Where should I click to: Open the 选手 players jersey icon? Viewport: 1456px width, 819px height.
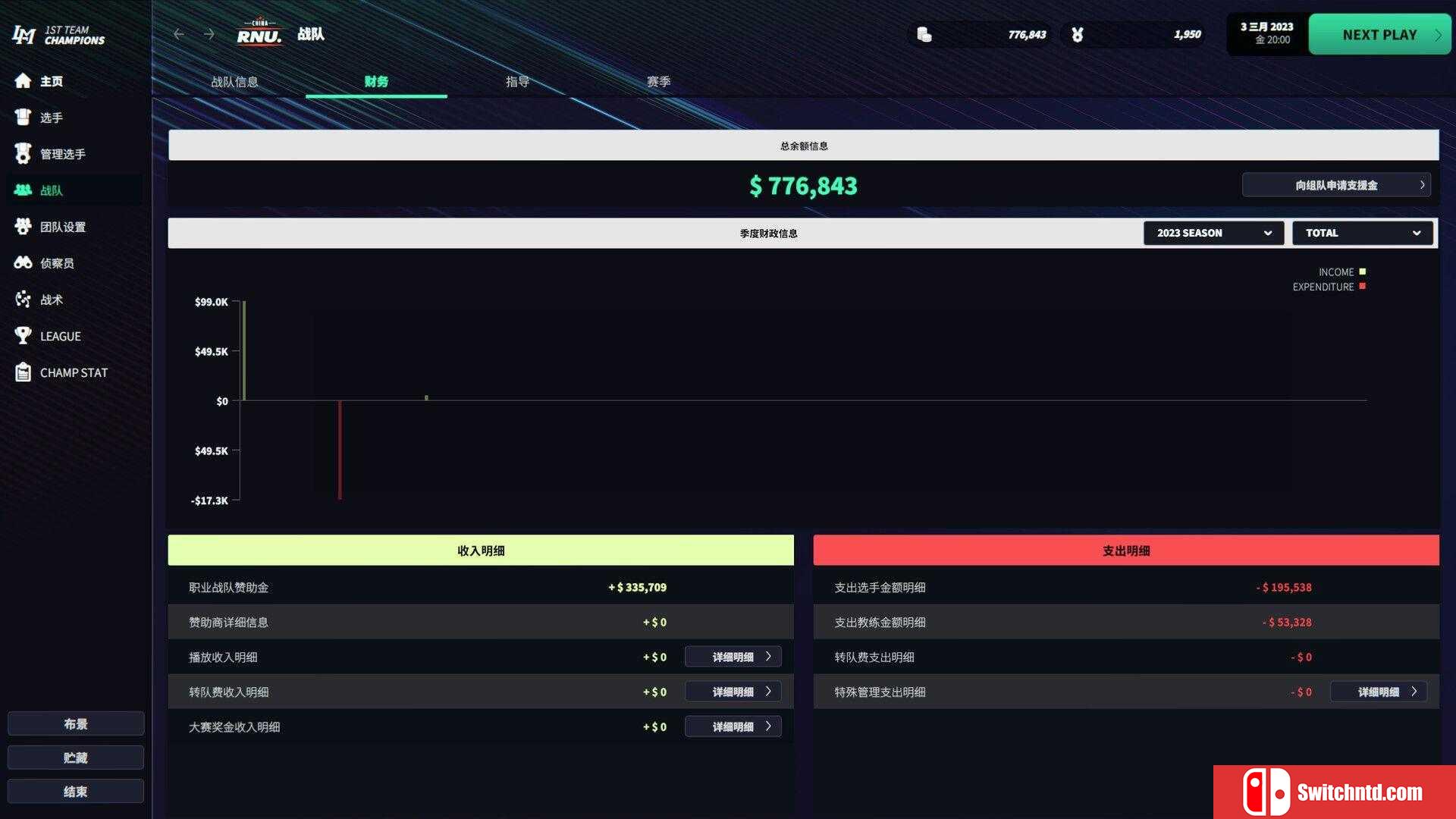[x=23, y=118]
